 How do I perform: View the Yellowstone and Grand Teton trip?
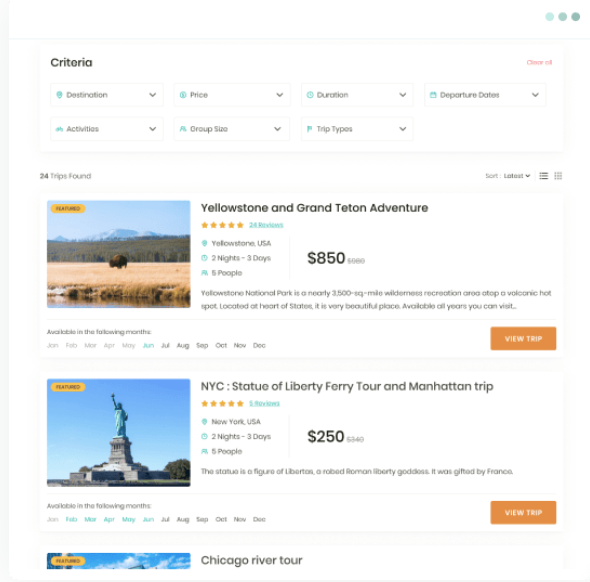pos(523,339)
